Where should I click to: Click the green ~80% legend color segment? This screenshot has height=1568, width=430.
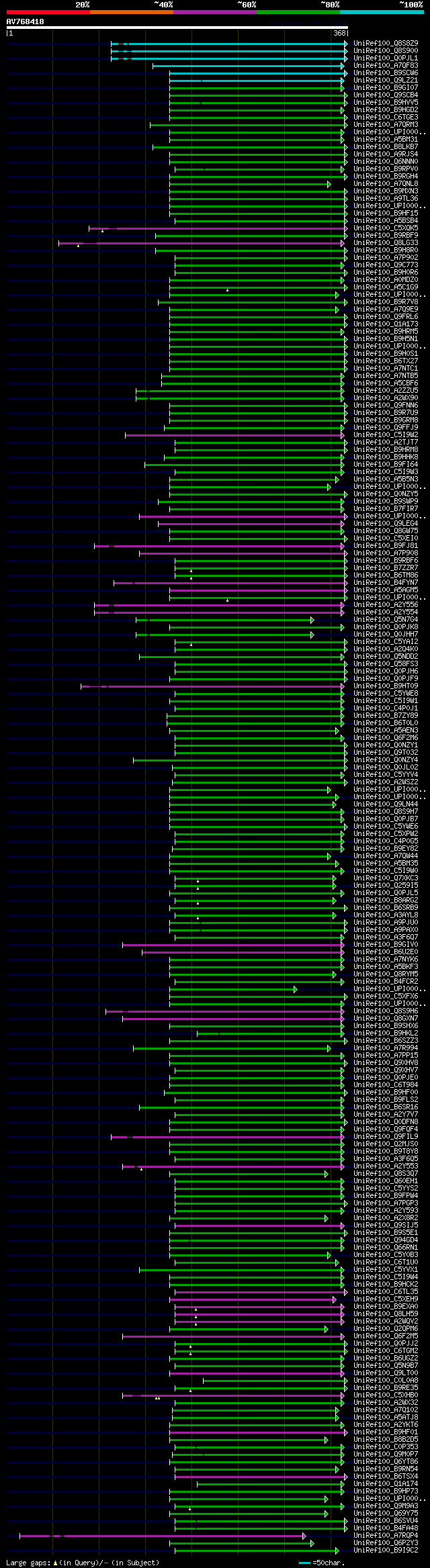tap(298, 12)
